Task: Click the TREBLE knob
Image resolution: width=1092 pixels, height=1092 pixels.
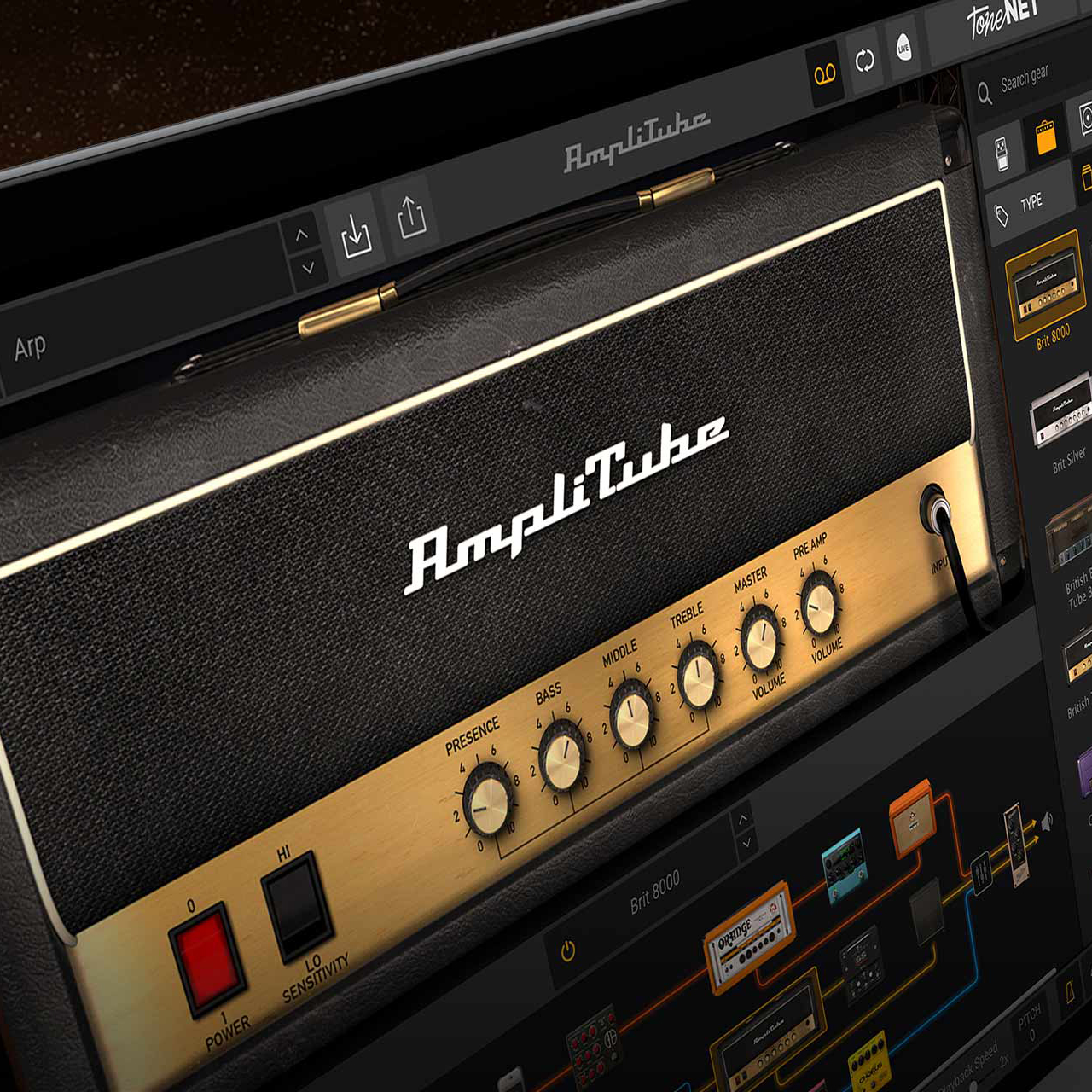Action: click(x=699, y=677)
